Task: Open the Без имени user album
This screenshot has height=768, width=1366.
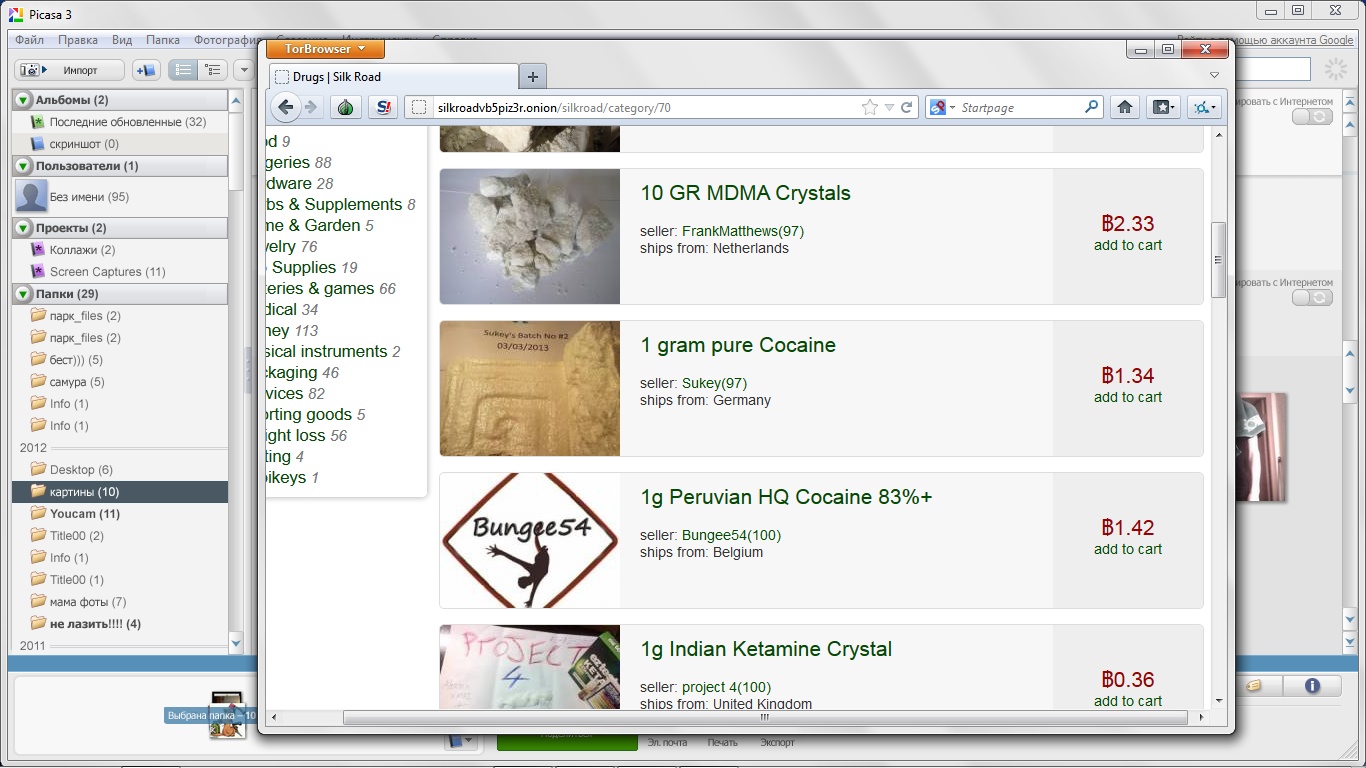Action: click(88, 197)
